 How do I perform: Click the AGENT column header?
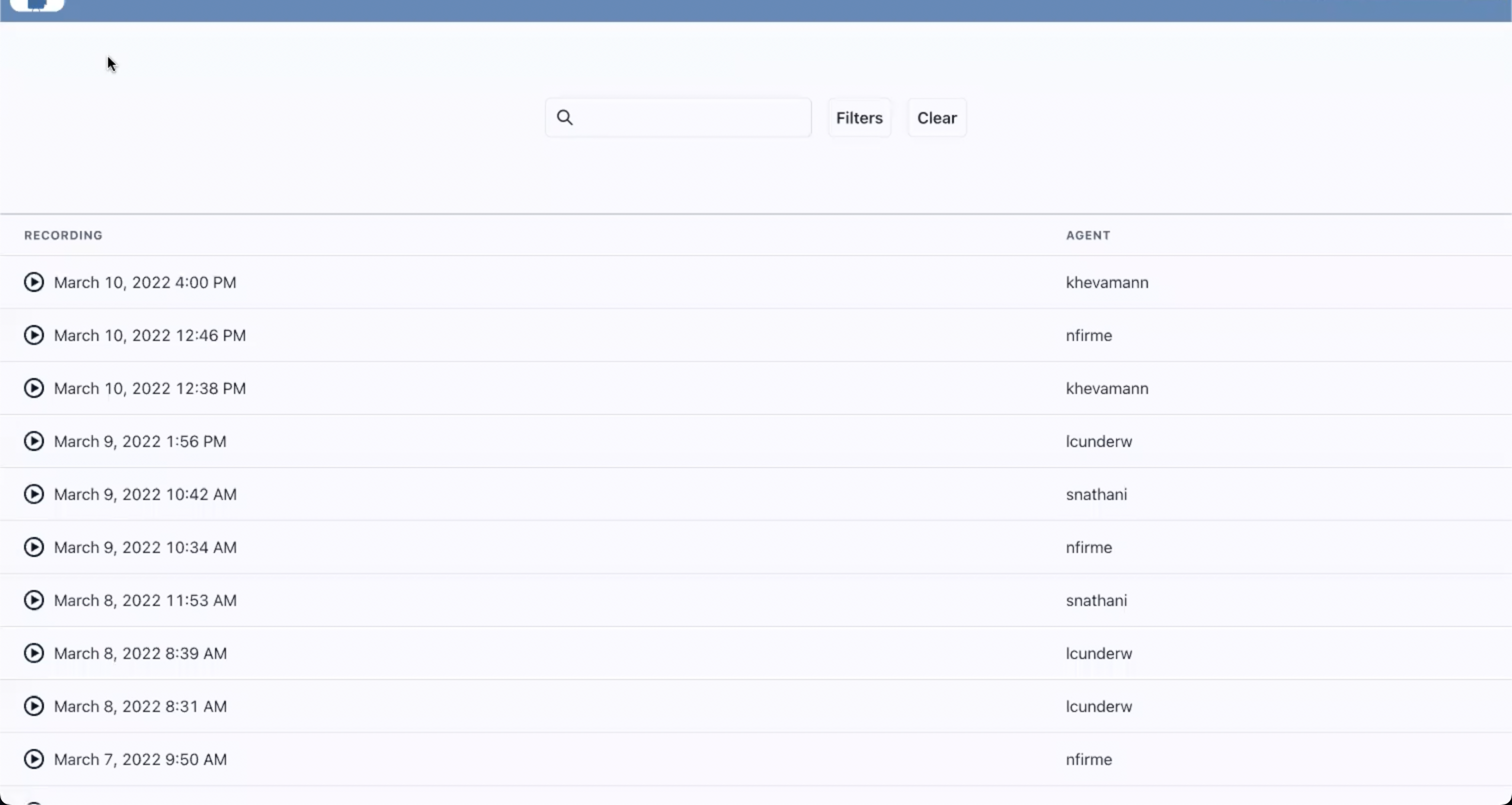[x=1087, y=235]
